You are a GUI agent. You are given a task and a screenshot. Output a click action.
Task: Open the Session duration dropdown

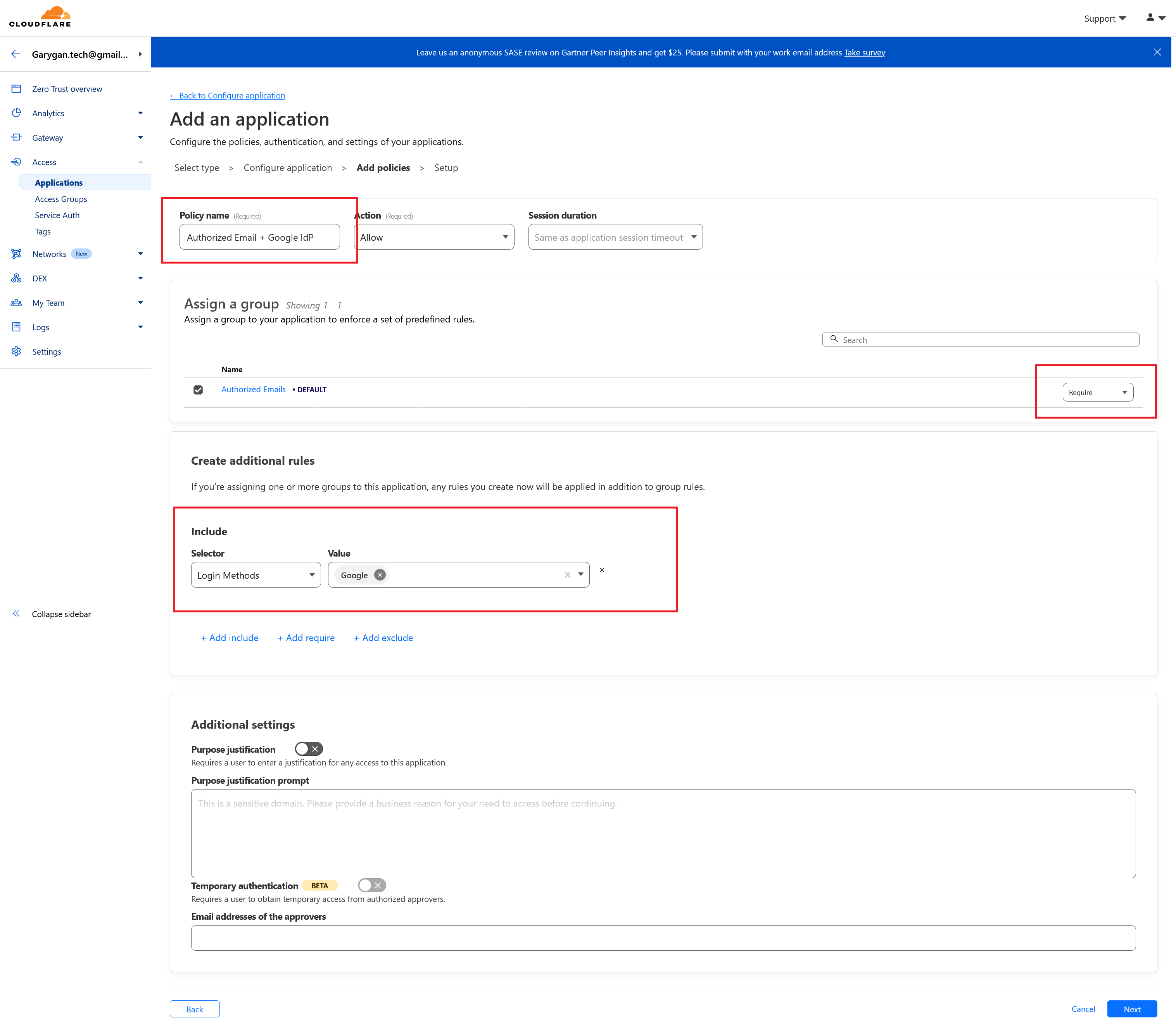pos(615,237)
